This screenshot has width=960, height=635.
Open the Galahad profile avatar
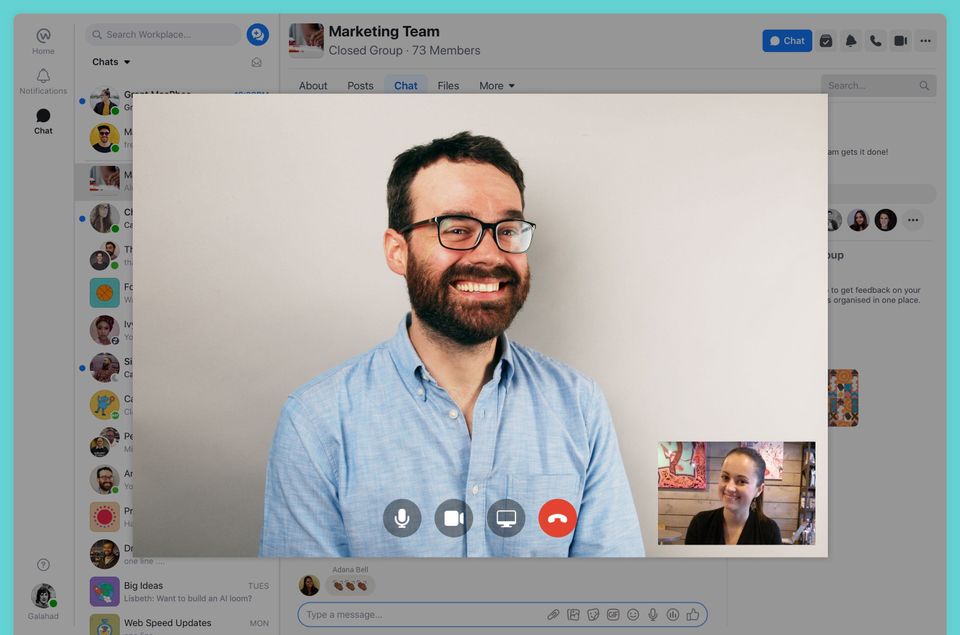coord(43,596)
